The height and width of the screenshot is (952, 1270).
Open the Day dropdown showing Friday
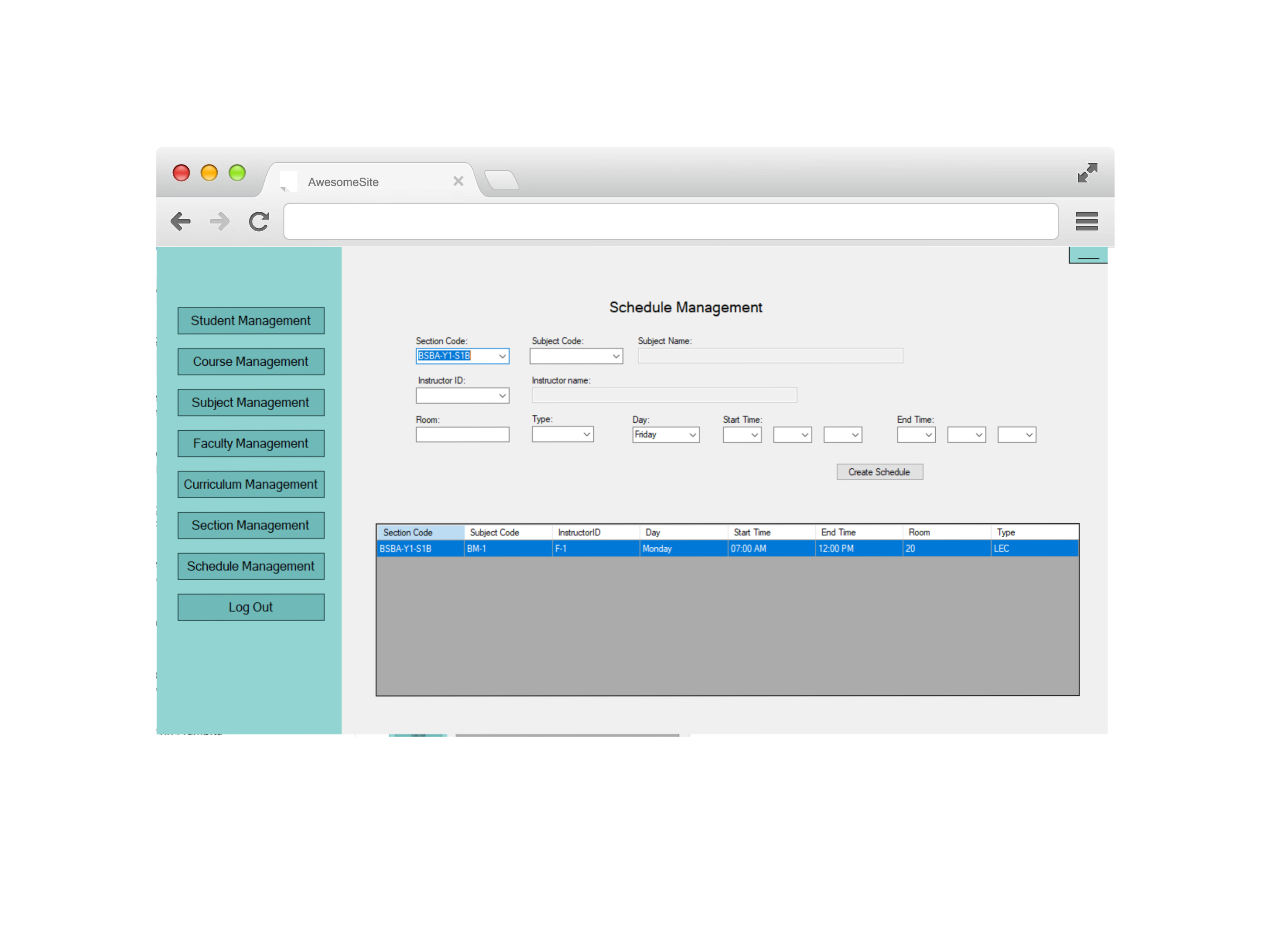[x=693, y=435]
